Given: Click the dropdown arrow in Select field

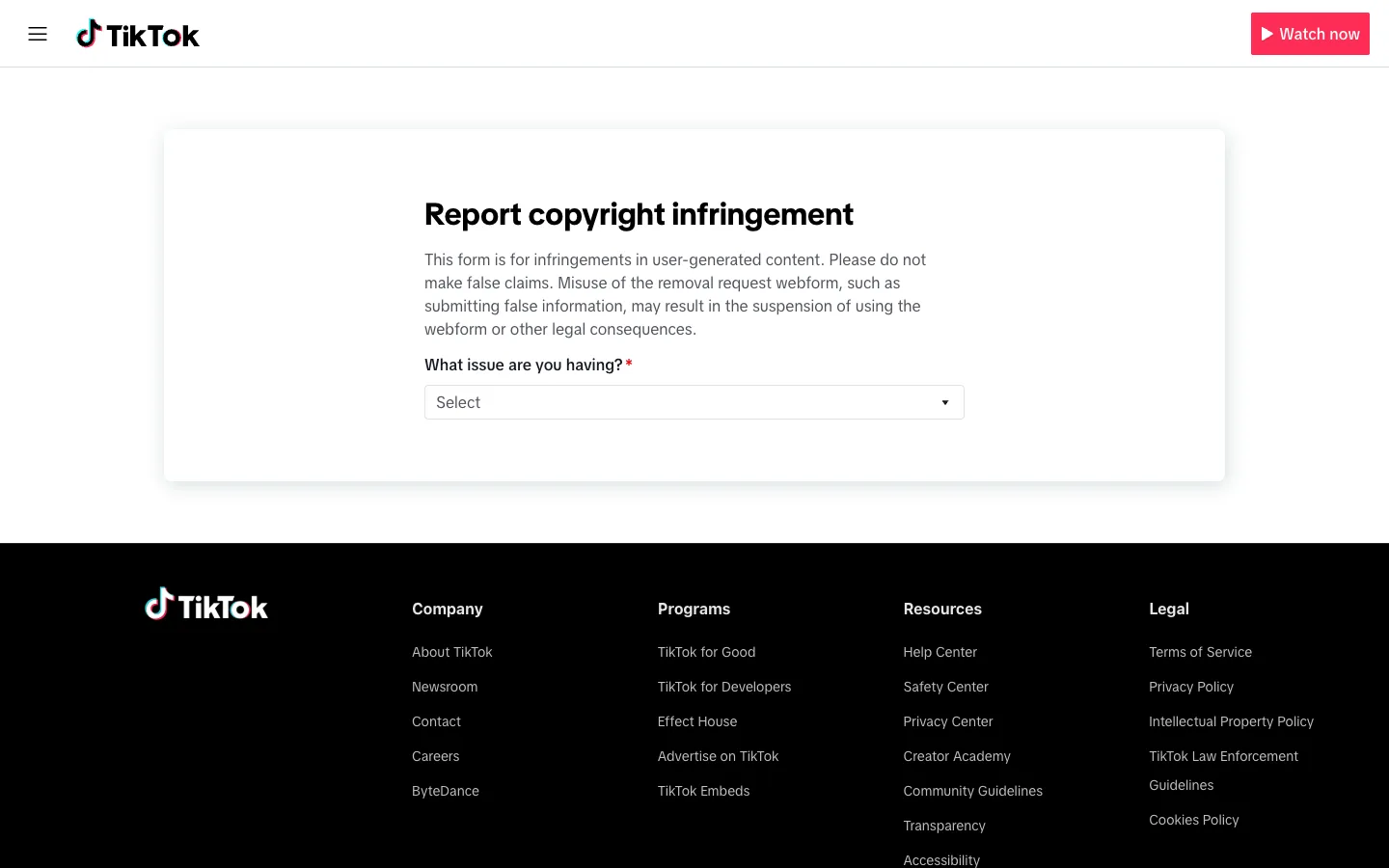Looking at the screenshot, I should 945,403.
